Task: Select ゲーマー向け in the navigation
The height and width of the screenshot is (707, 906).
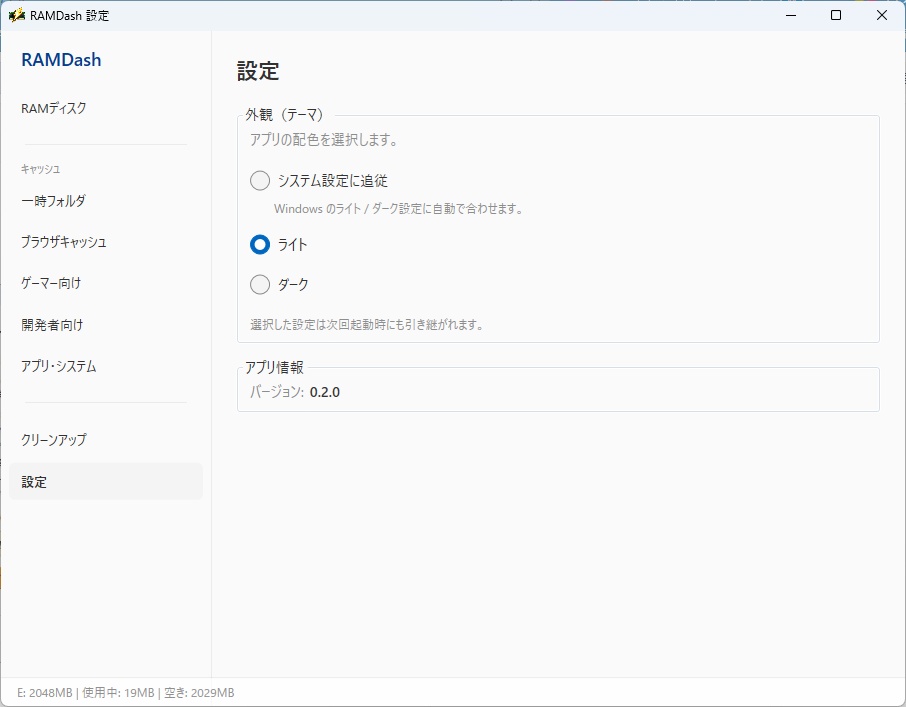Action: [106, 283]
